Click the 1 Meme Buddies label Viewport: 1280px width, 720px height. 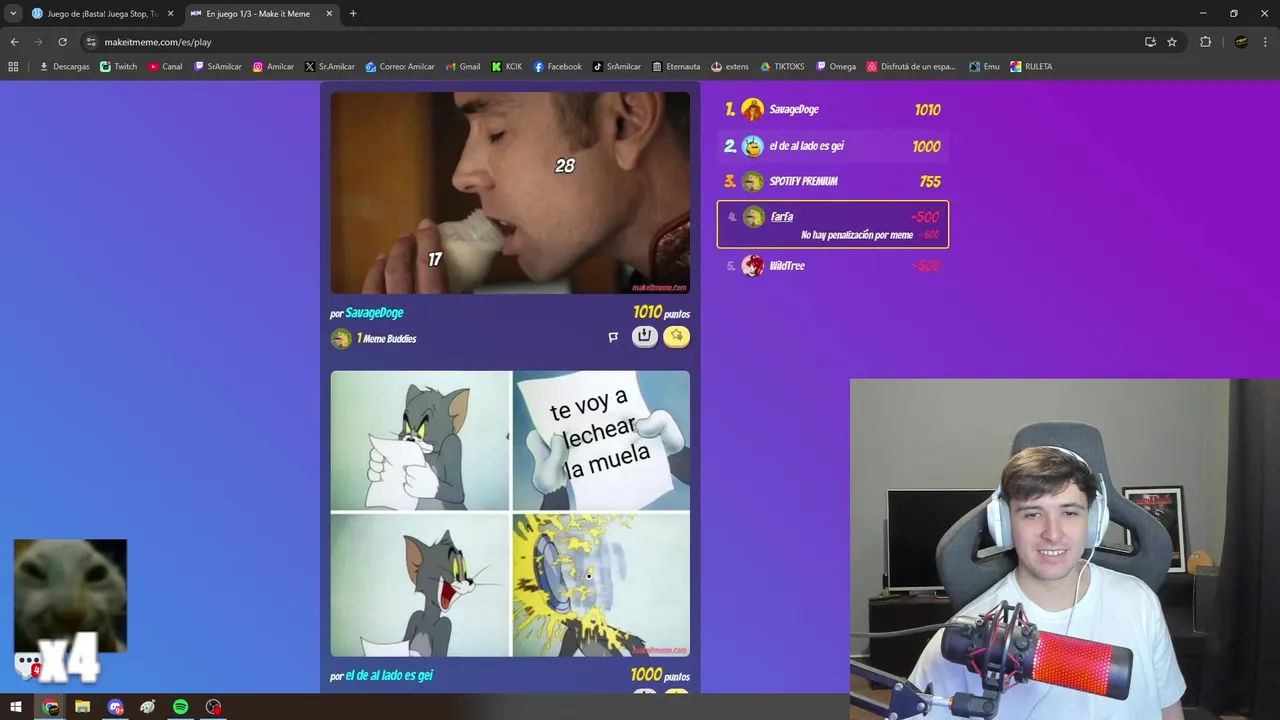387,339
